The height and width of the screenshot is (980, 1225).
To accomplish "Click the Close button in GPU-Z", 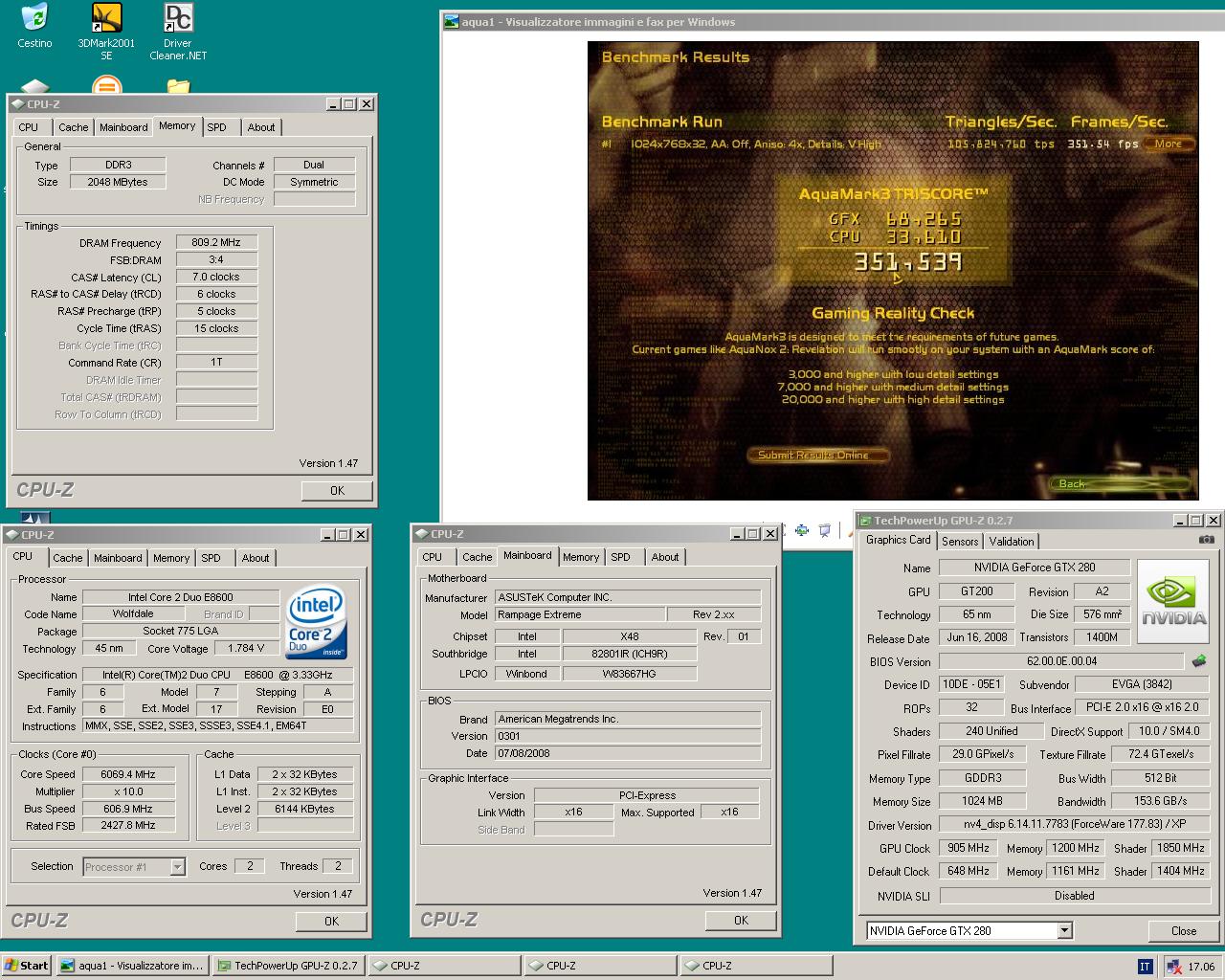I will point(1184,930).
